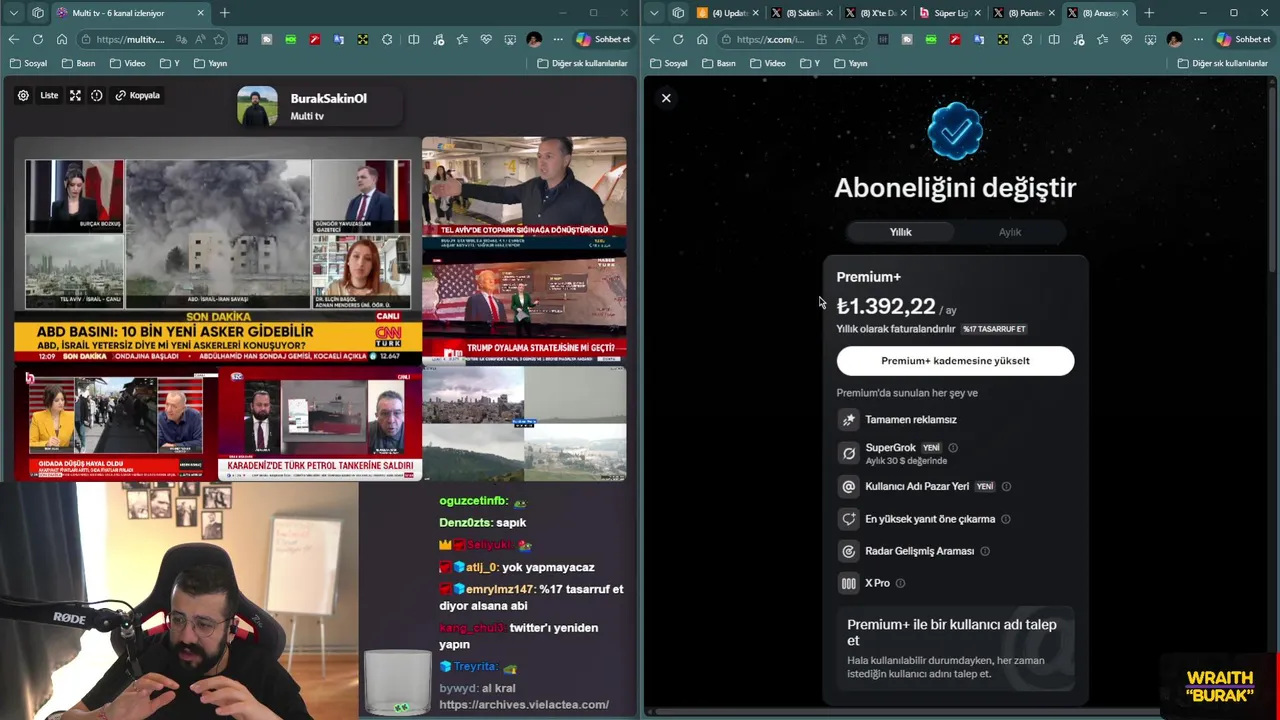
Task: Open profile avatar in left browser
Action: tap(534, 39)
